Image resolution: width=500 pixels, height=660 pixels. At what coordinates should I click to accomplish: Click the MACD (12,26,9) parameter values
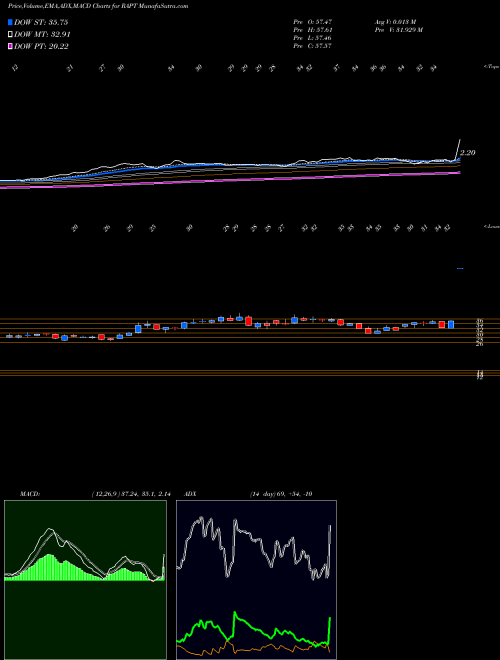pos(130,494)
